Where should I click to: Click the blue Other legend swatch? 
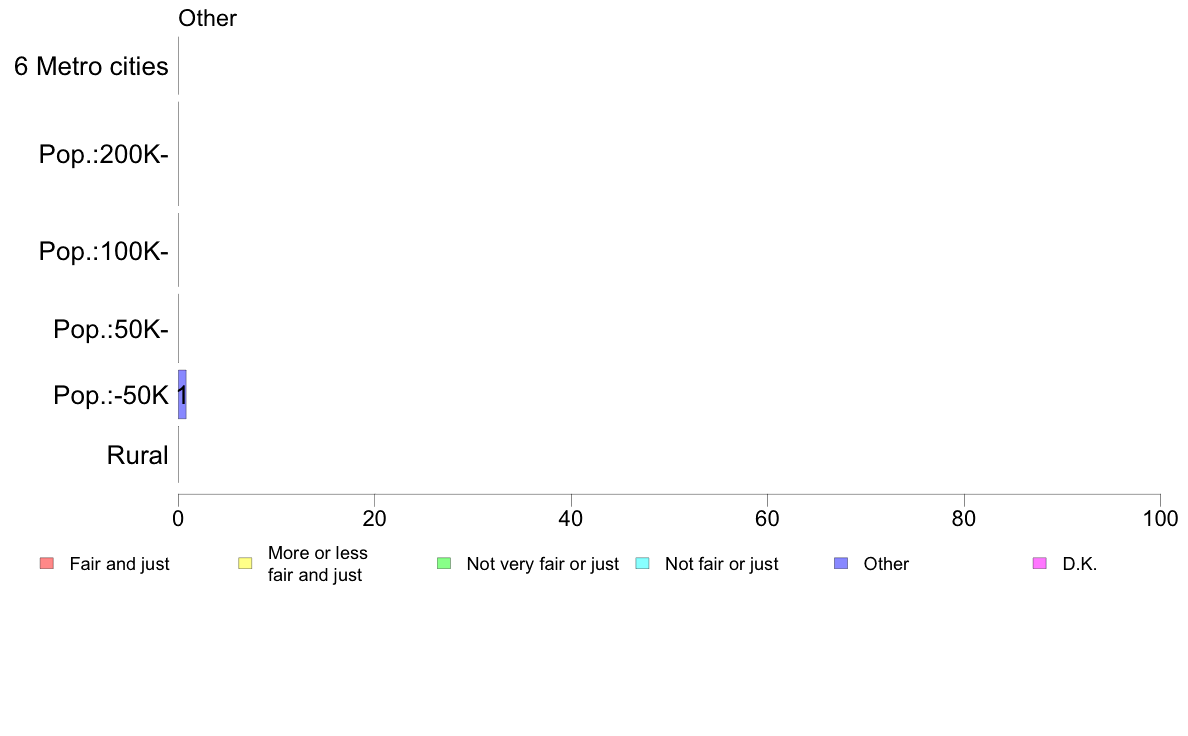click(841, 563)
